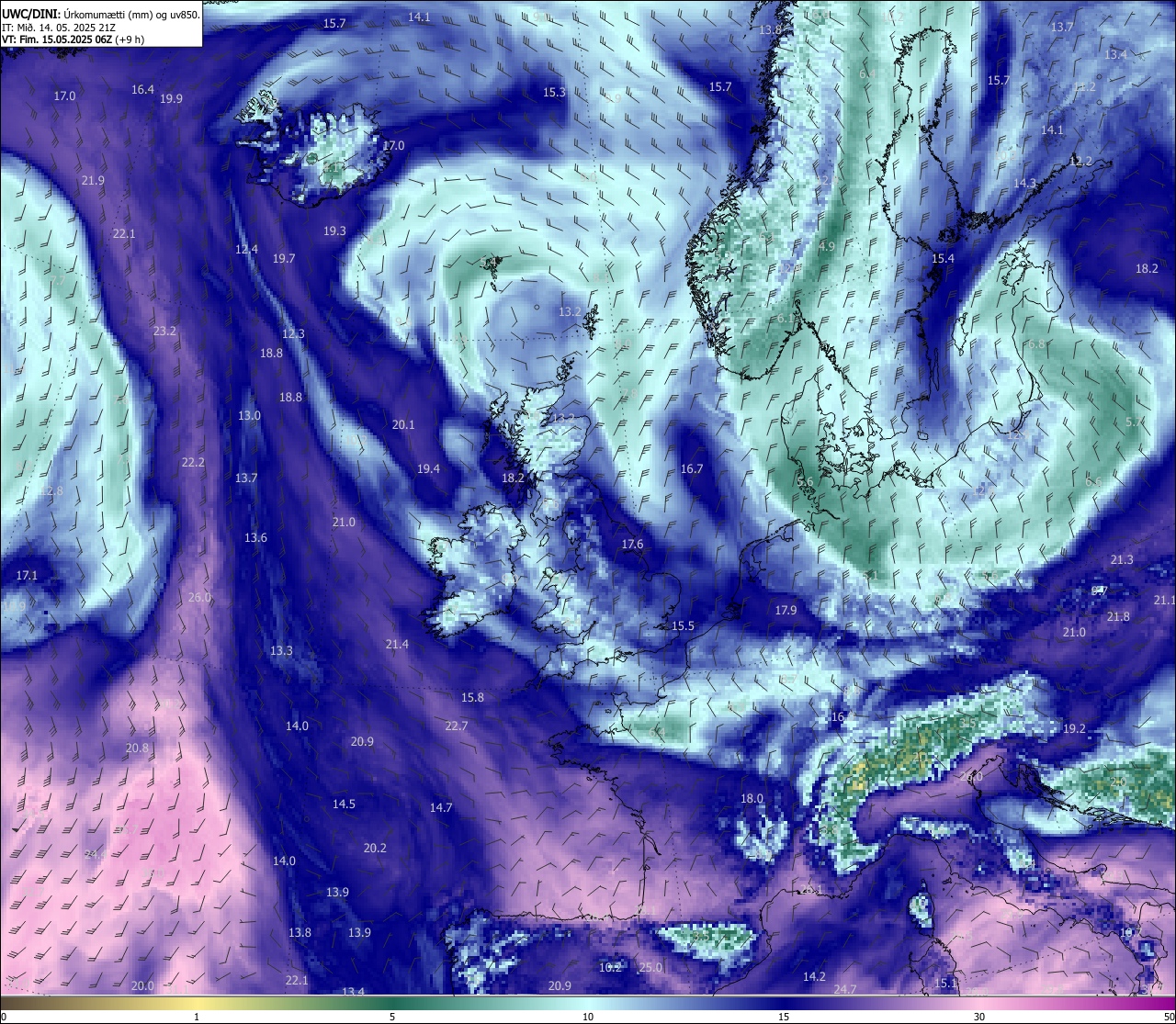The image size is (1176, 1024).
Task: Click the 16.7 value over the North Sea
Action: [x=692, y=468]
